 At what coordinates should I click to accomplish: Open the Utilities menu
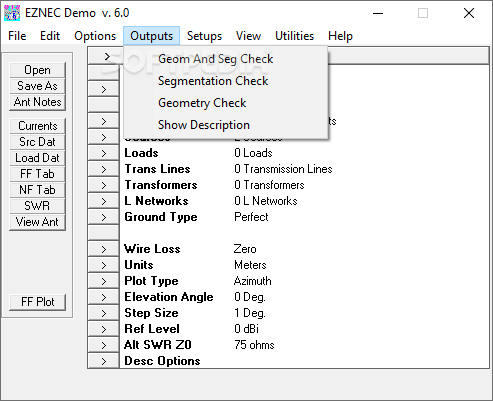tap(294, 36)
